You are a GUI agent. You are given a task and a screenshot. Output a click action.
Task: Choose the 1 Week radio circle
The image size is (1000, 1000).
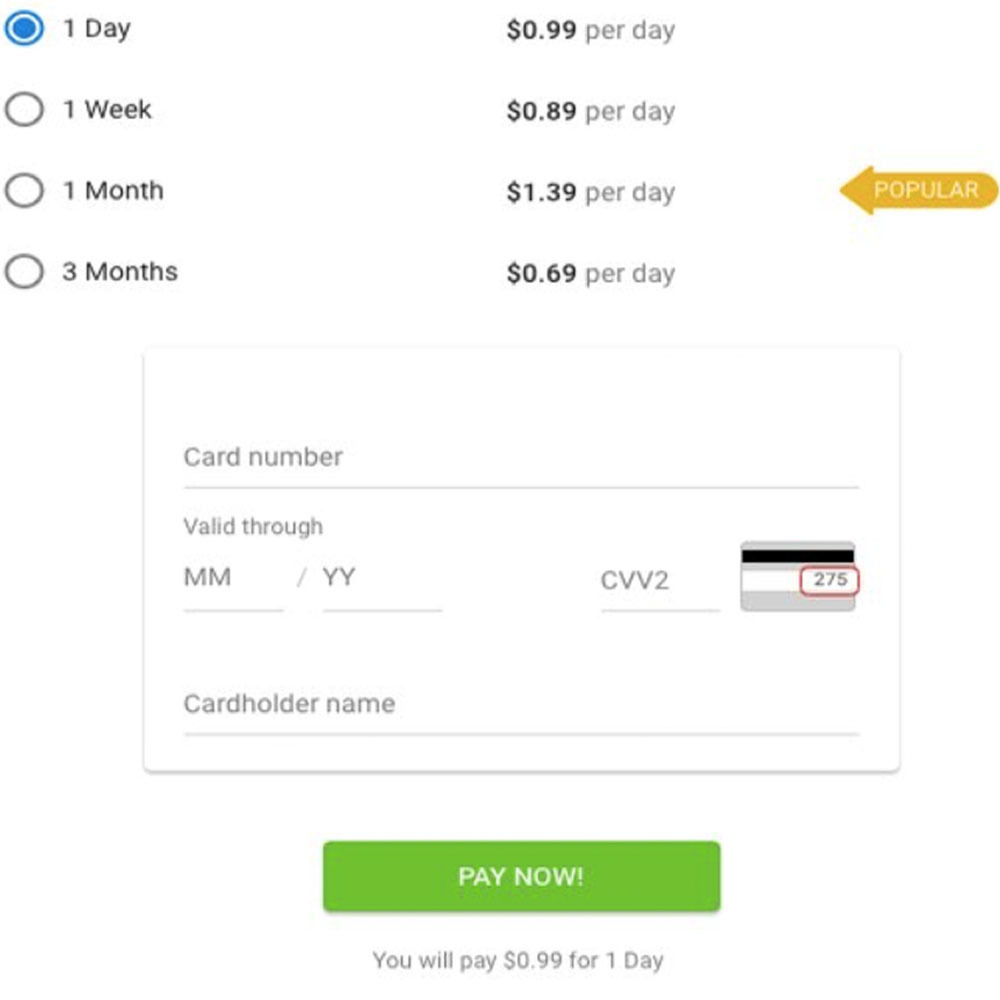[24, 110]
